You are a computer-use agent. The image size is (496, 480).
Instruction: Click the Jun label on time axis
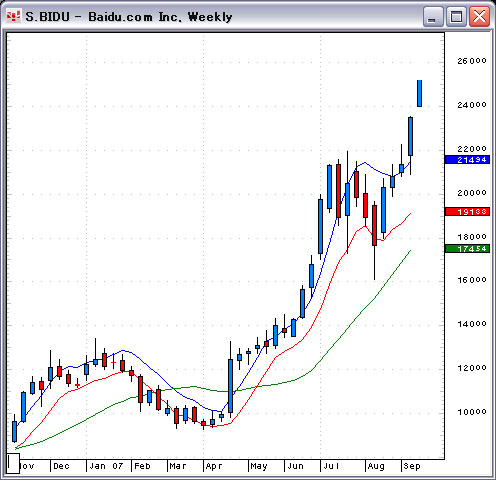(295, 466)
